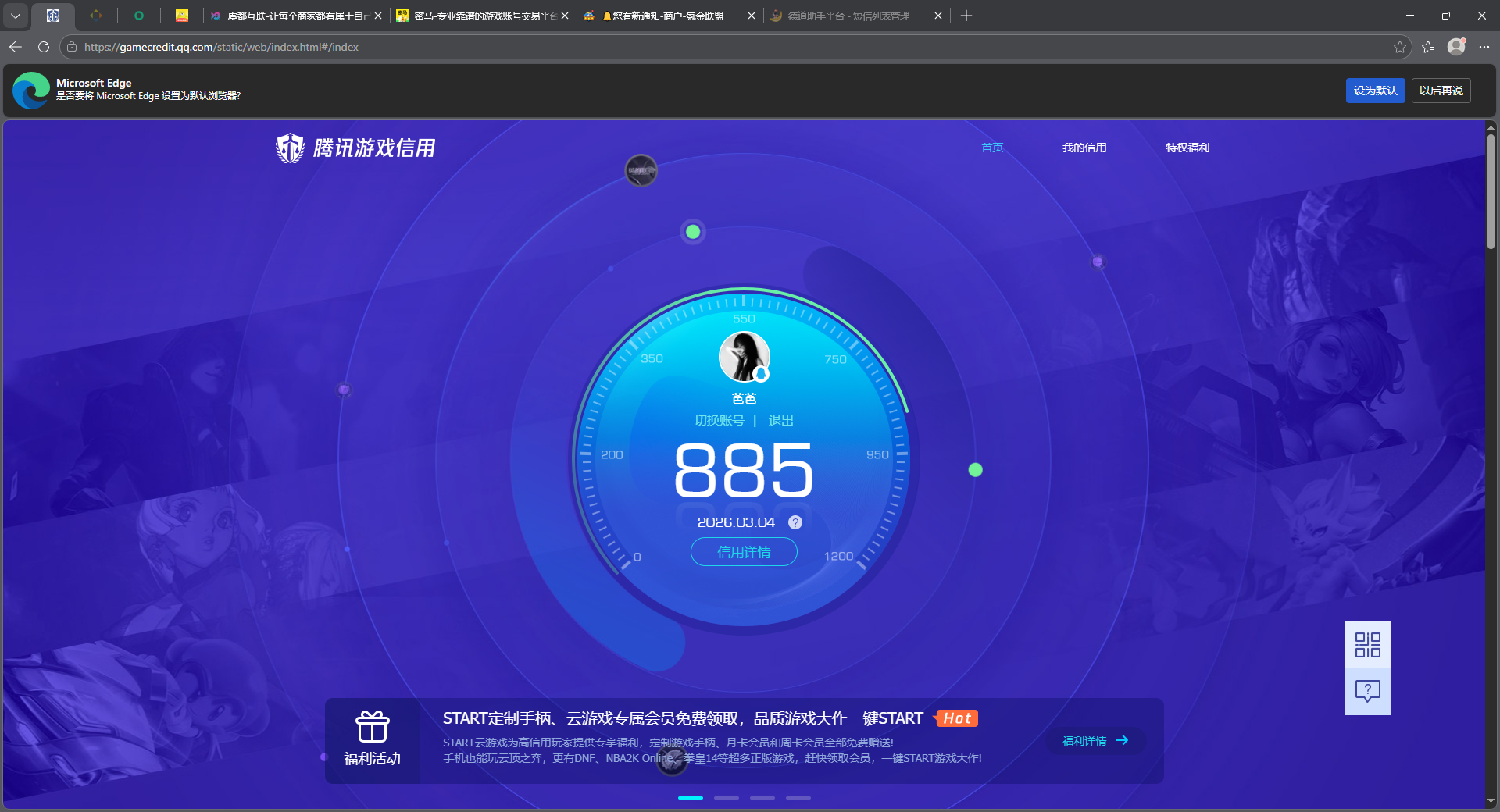Switch to the 特权福利 tab
Image resolution: width=1500 pixels, height=812 pixels.
coord(1187,148)
